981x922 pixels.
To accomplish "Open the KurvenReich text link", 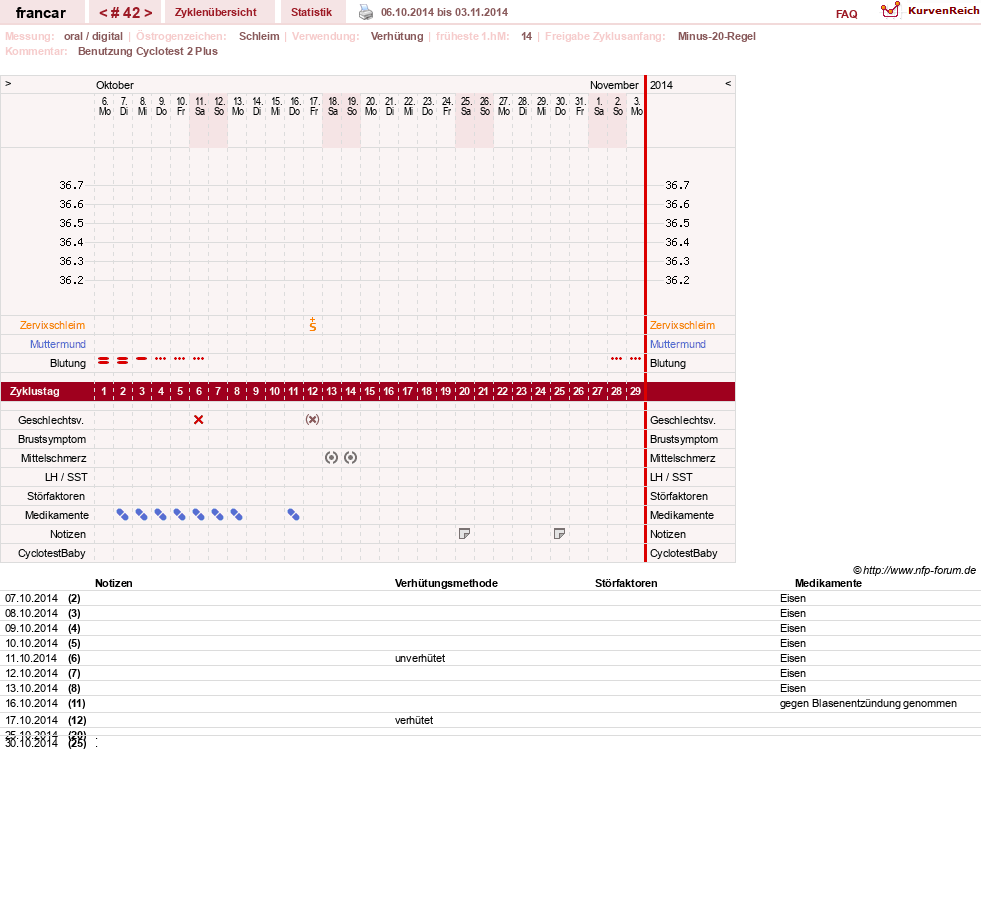I will (x=943, y=11).
